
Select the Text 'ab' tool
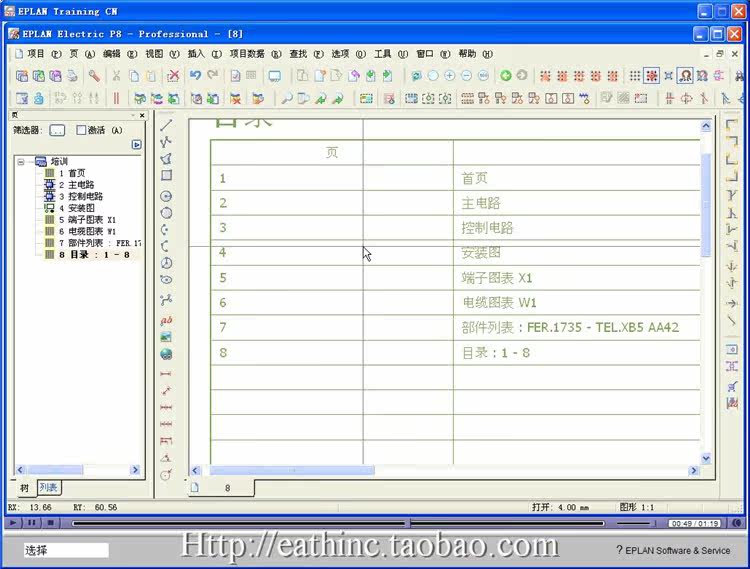click(x=166, y=320)
